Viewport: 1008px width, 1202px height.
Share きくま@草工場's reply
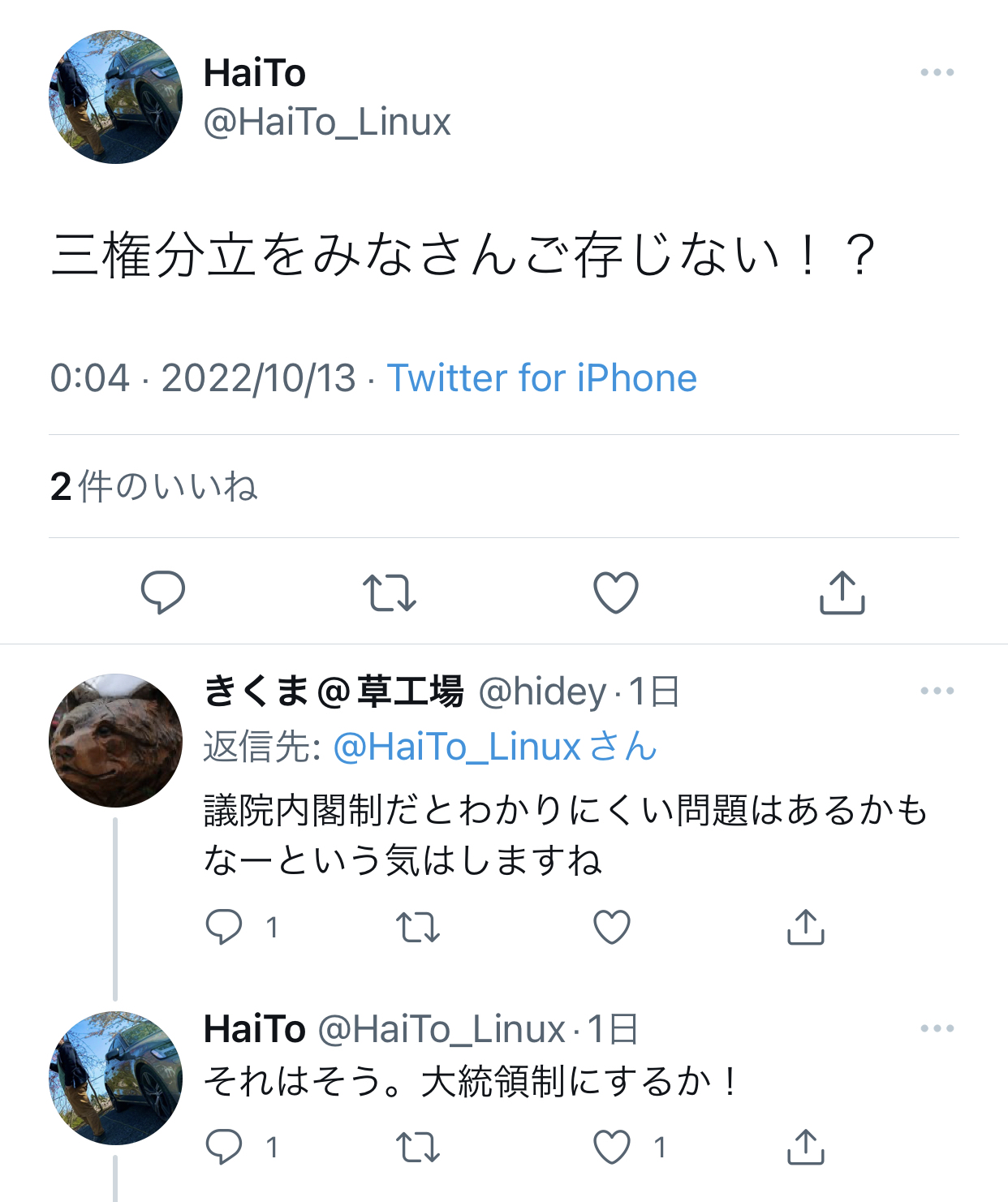click(806, 927)
